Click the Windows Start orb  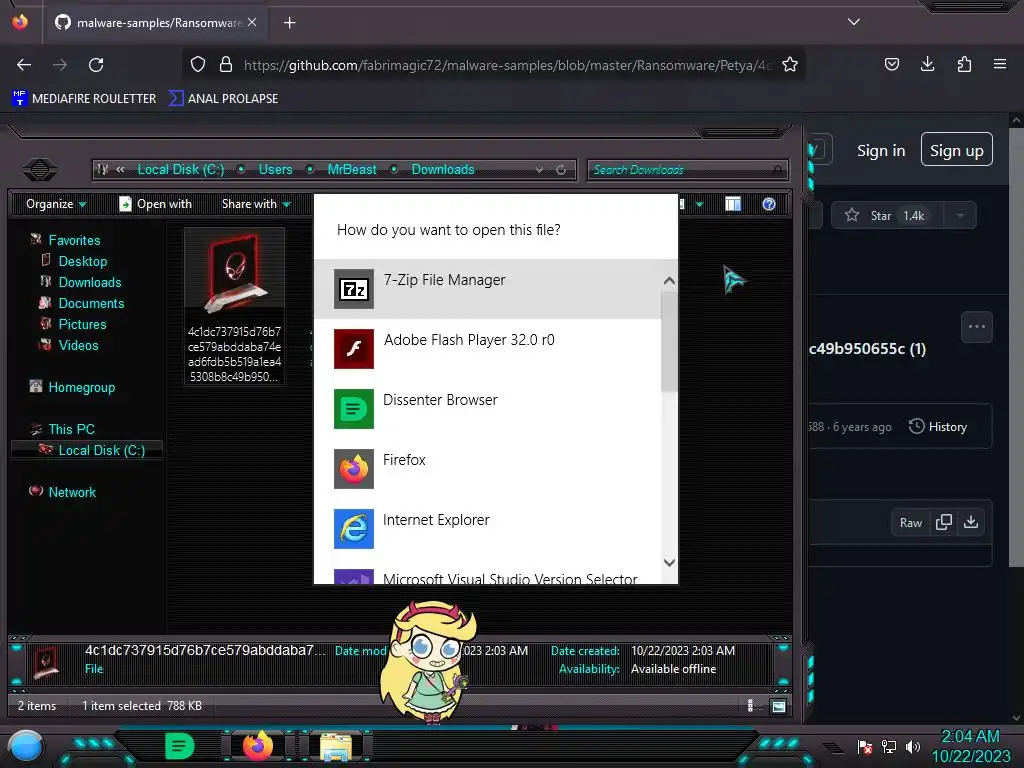(x=25, y=746)
